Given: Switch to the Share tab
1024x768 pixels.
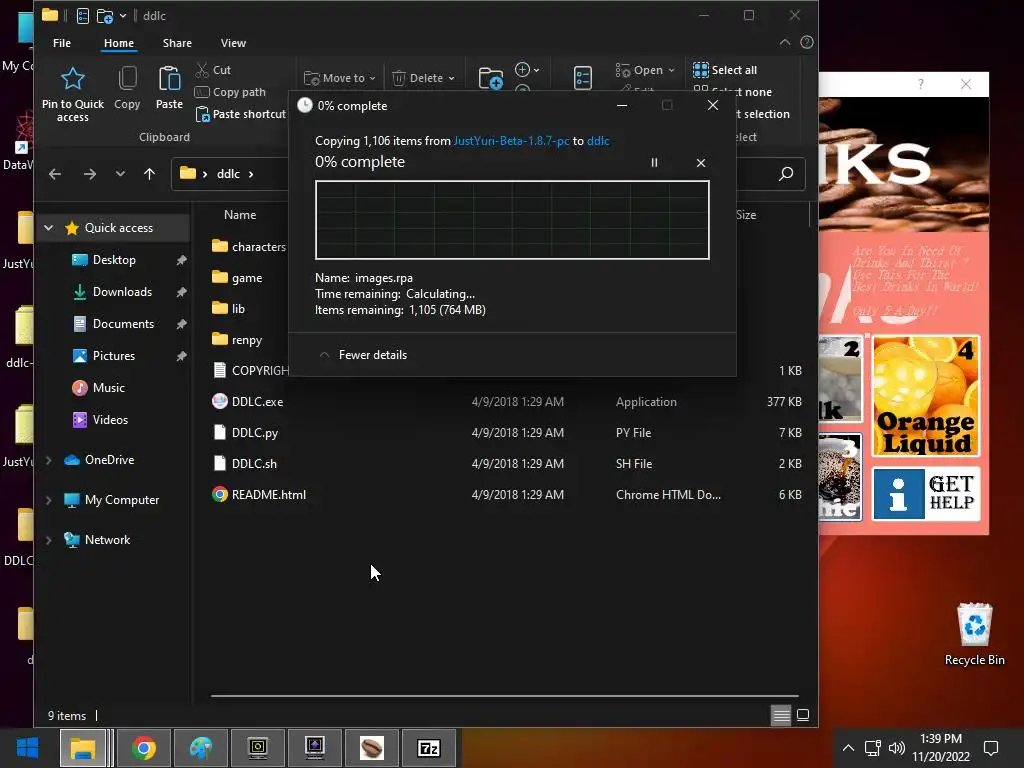Looking at the screenshot, I should (177, 43).
